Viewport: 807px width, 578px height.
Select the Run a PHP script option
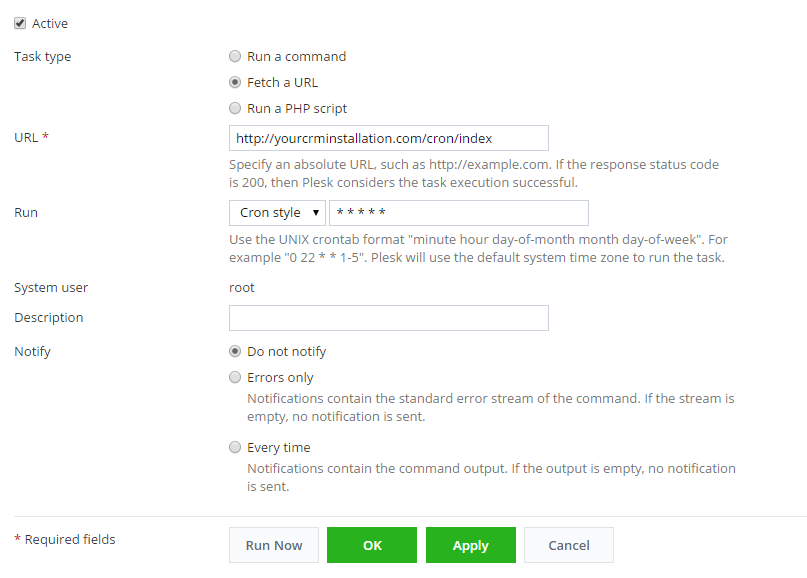tap(235, 109)
